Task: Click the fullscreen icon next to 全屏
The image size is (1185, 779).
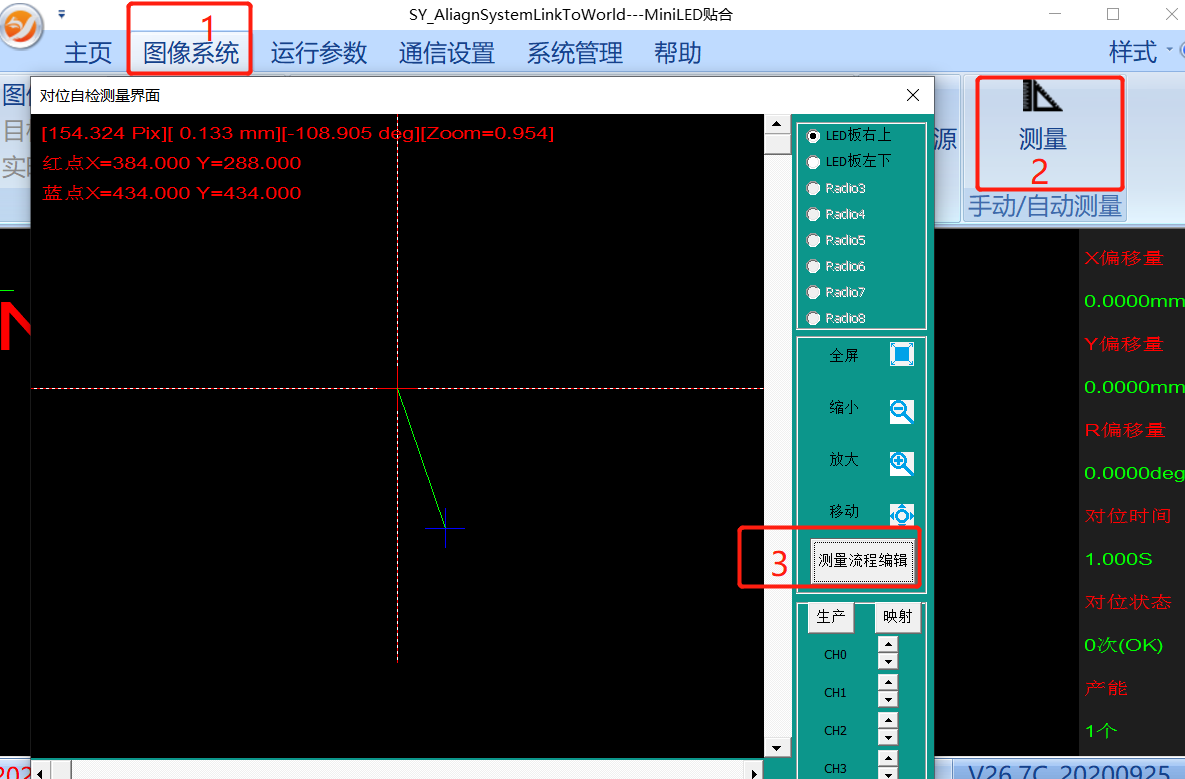Action: click(902, 355)
